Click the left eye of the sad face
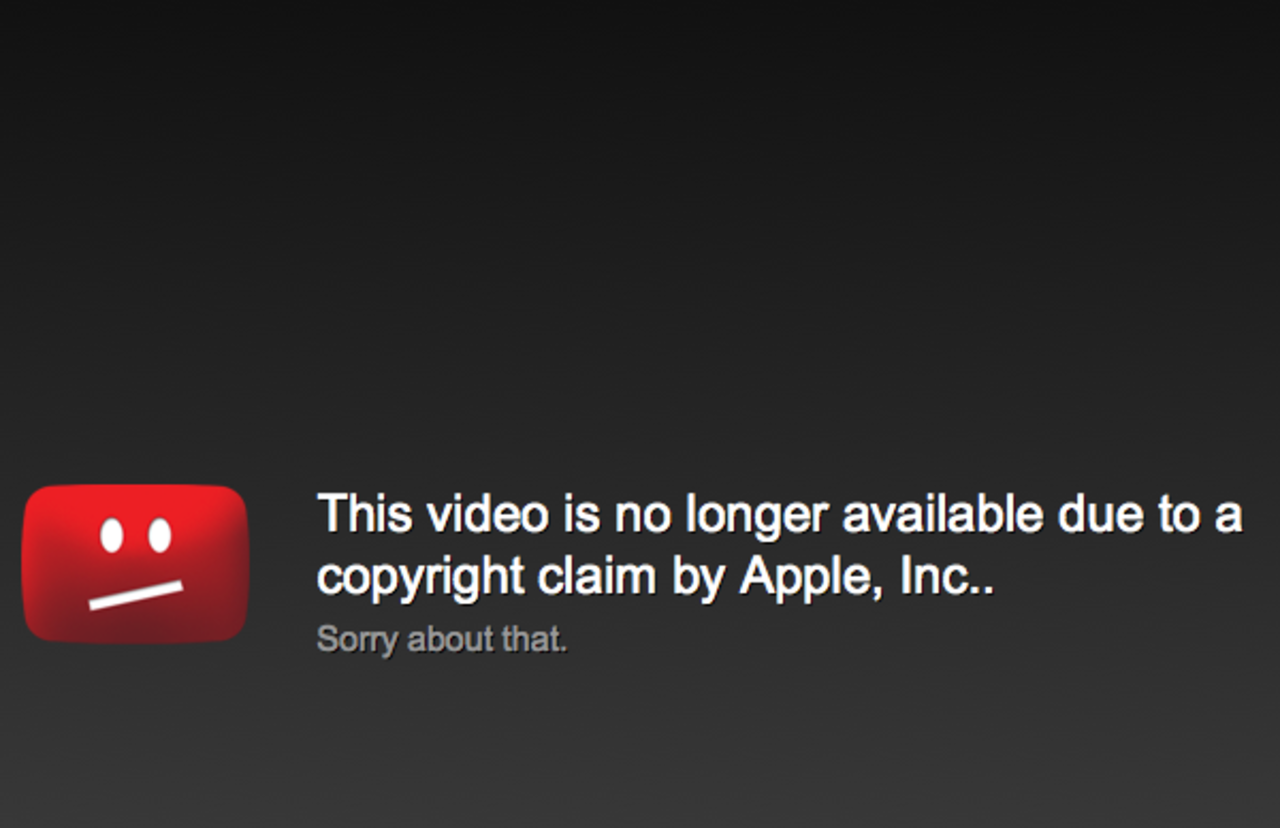1280x828 pixels. click(x=112, y=536)
